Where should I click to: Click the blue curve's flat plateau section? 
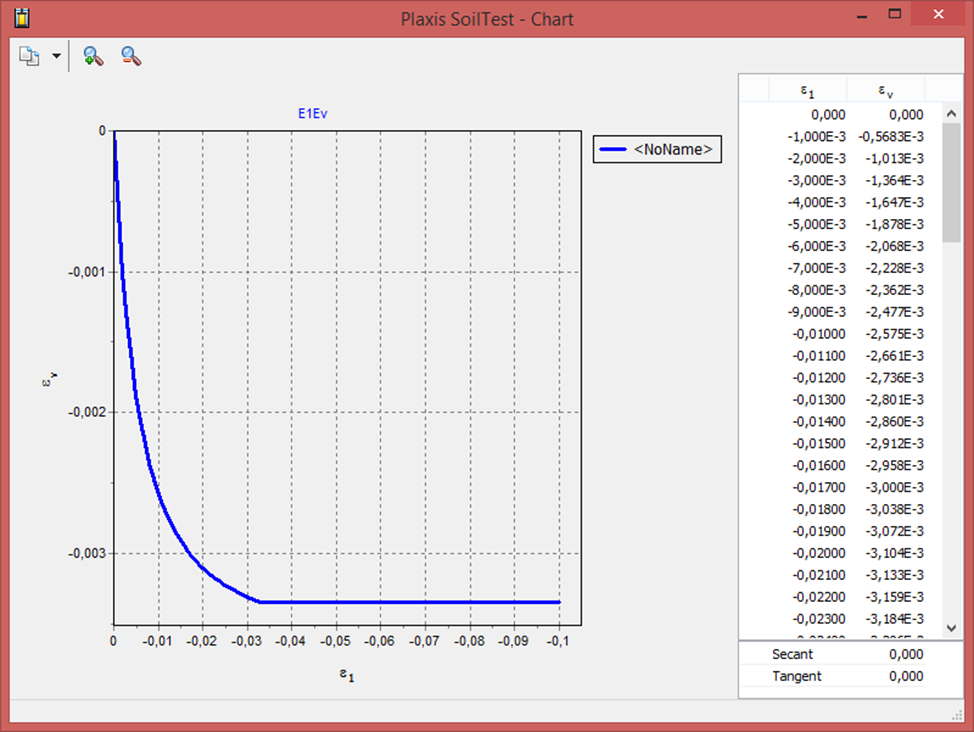[x=420, y=602]
